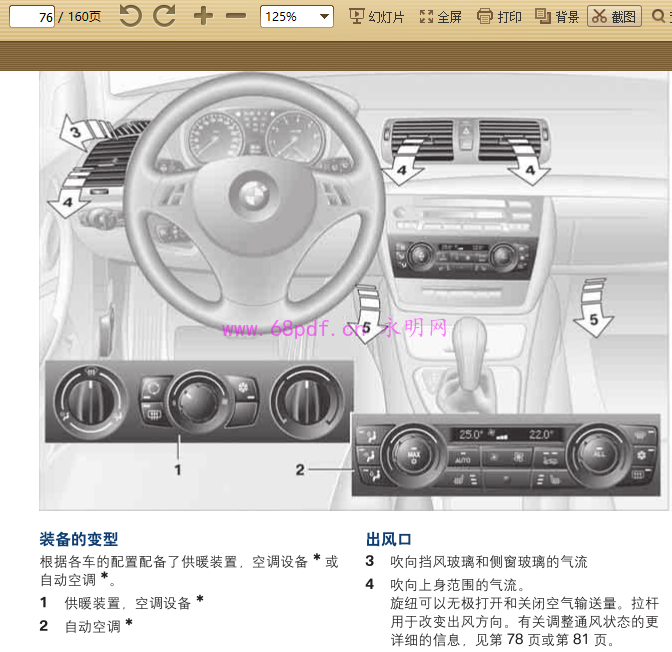Select list item 供暖装置, 空调设备
Image resolution: width=672 pixels, height=652 pixels.
[x=127, y=603]
